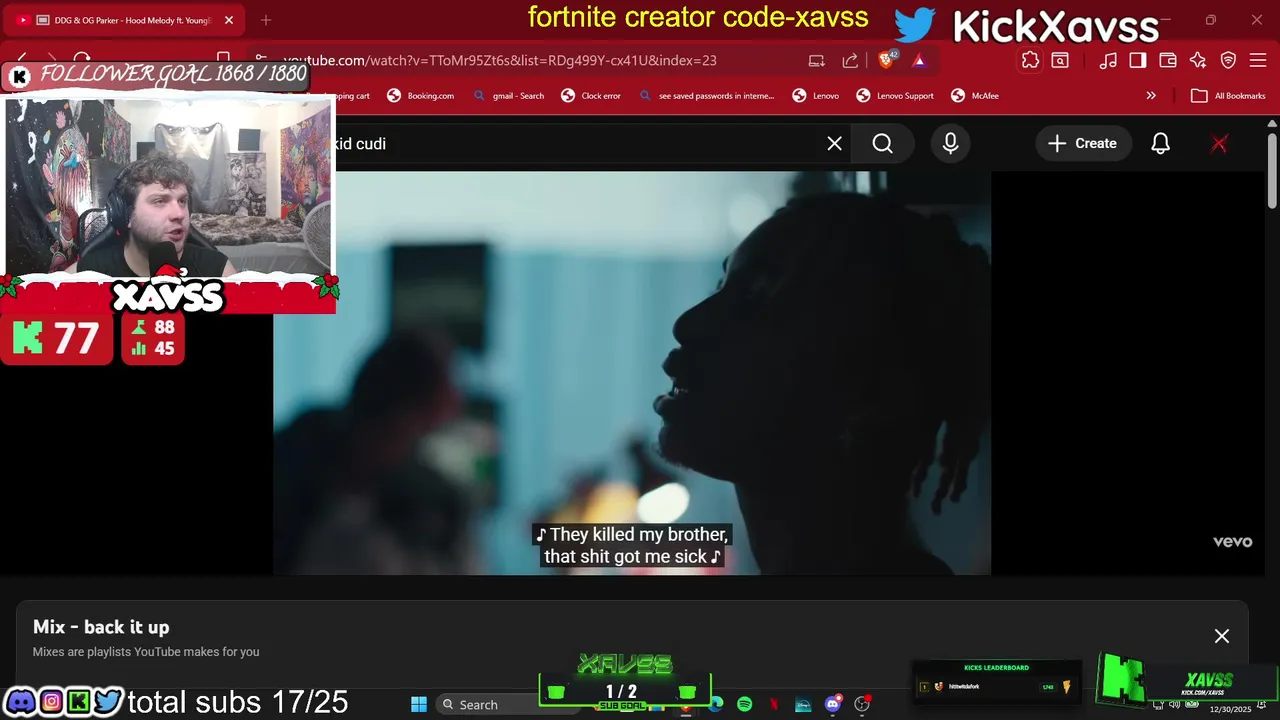Open the gmail - Search bookmark
The width and height of the screenshot is (1280, 720).
coord(509,96)
